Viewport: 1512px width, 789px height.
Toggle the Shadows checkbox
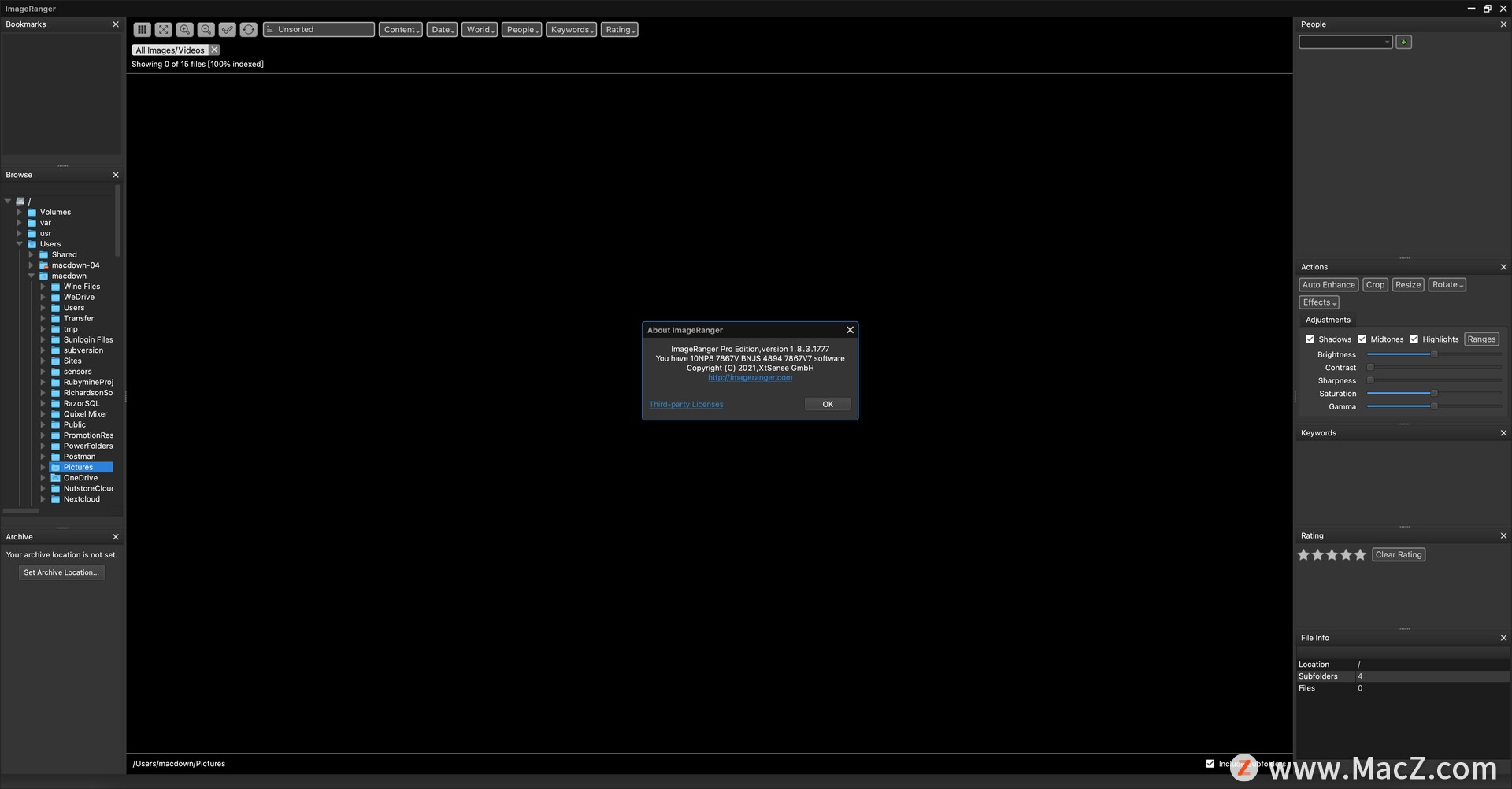click(x=1310, y=339)
